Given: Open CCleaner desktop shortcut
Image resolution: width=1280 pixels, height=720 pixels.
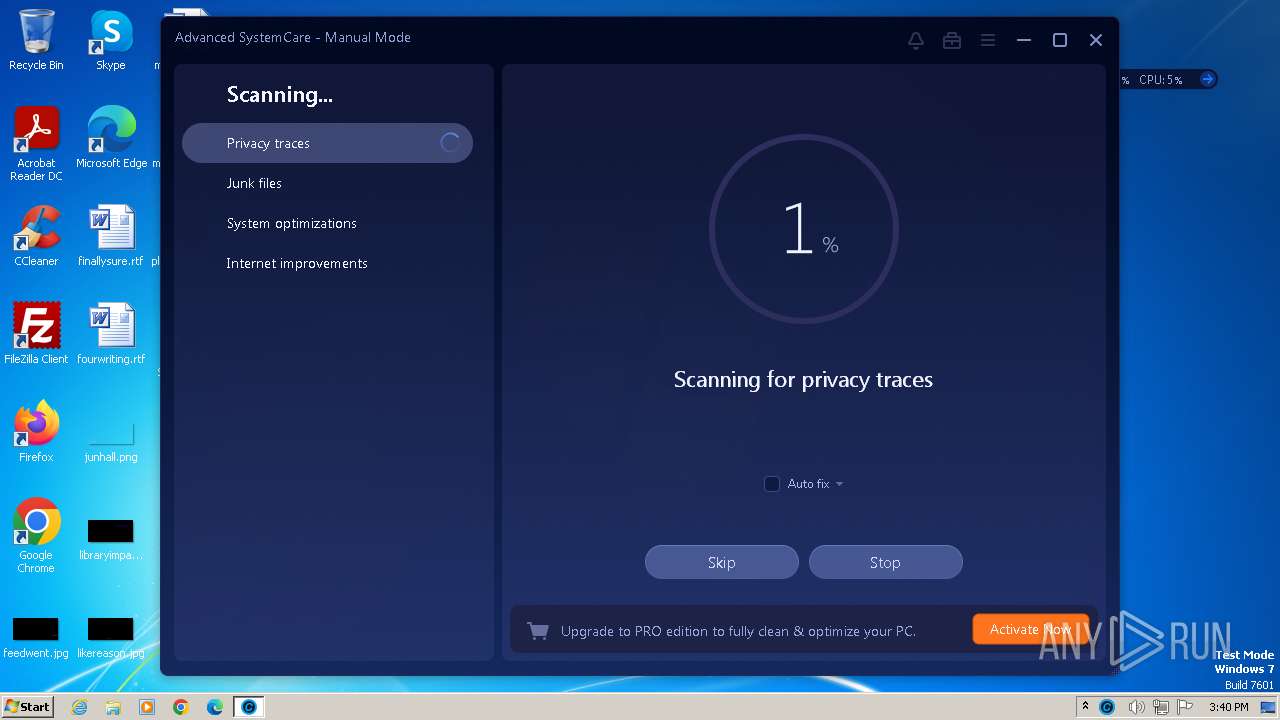Looking at the screenshot, I should pos(36,236).
